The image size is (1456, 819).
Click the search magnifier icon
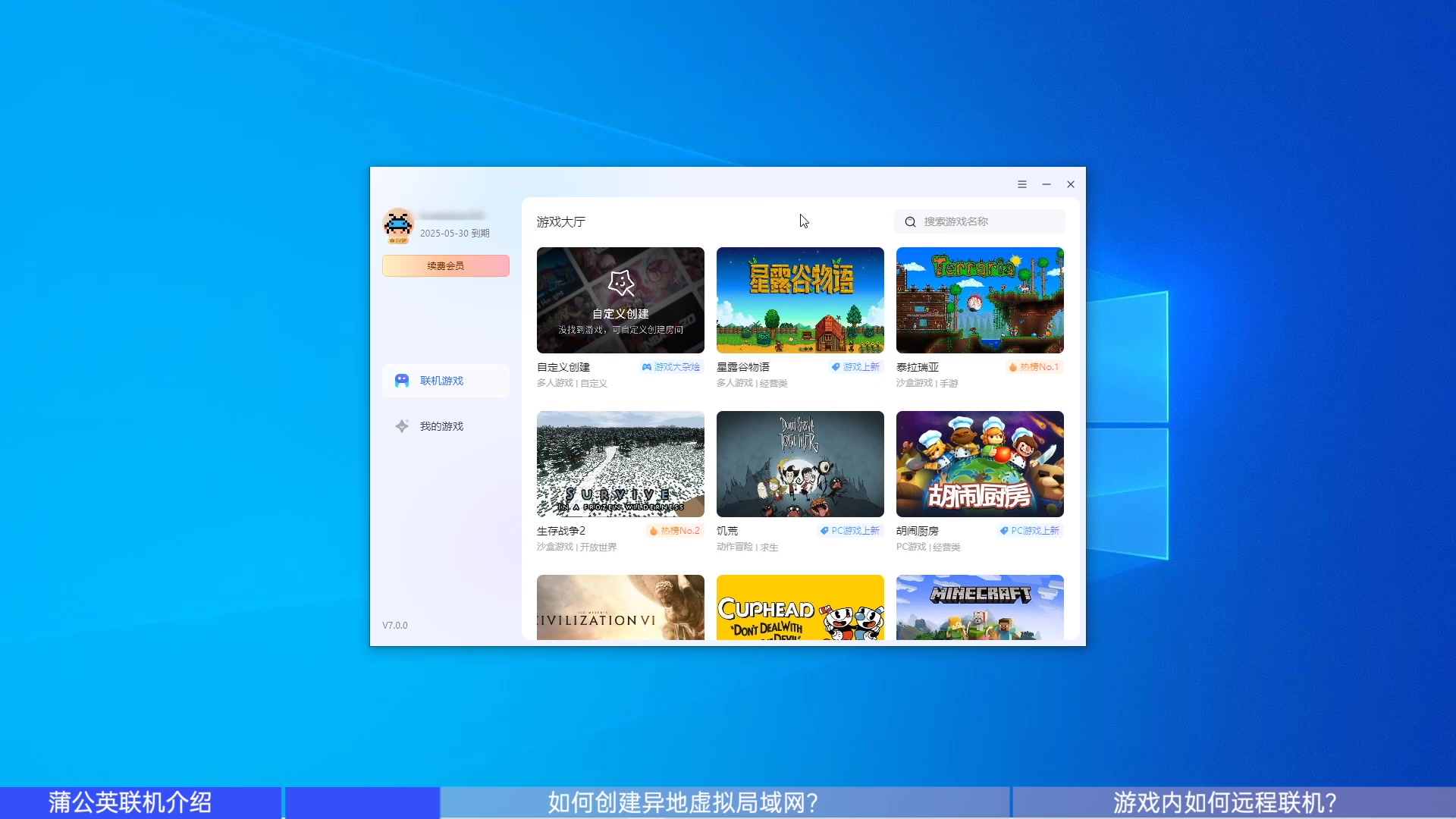(911, 222)
